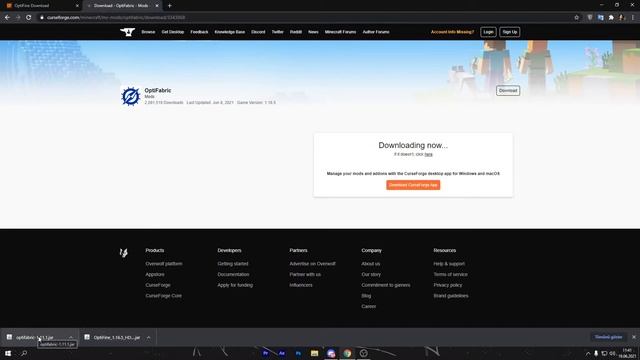
Task: Open Brand guidelines footer link
Action: click(x=451, y=296)
